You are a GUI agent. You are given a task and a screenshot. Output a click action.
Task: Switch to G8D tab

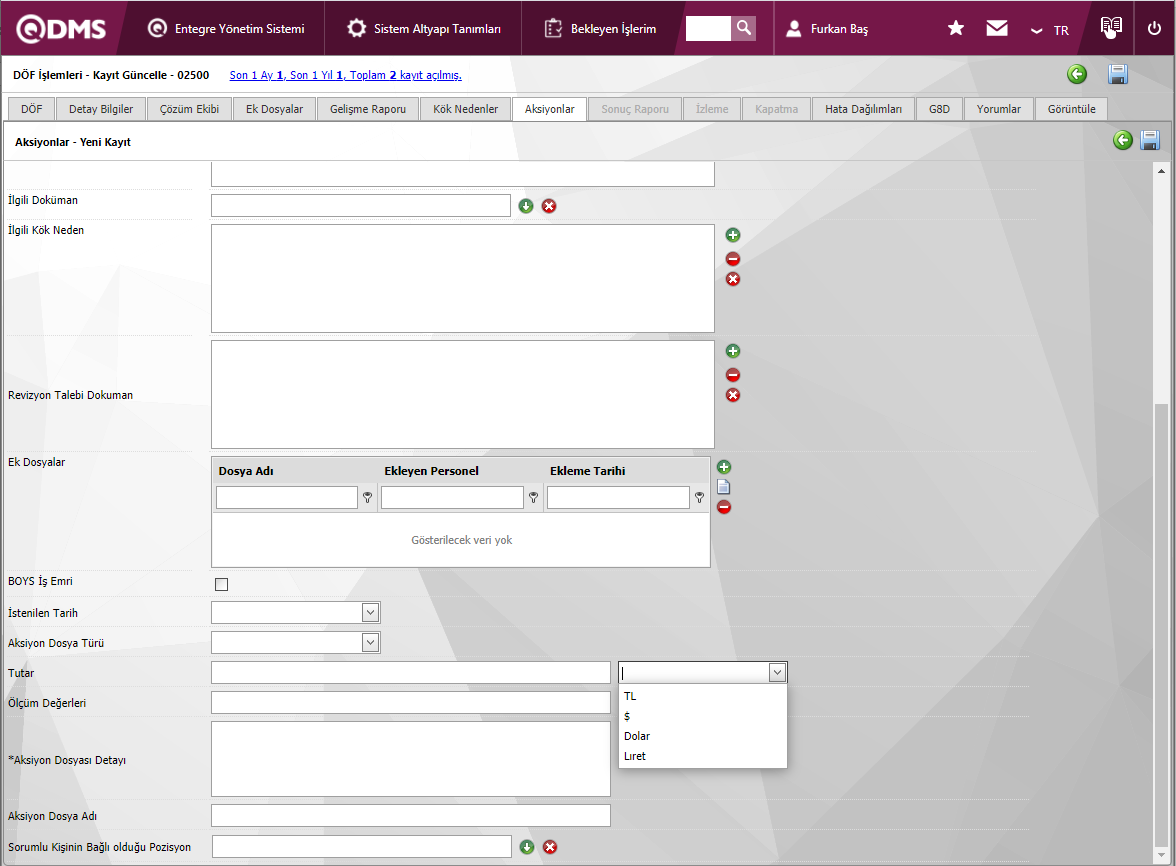pyautogui.click(x=939, y=109)
